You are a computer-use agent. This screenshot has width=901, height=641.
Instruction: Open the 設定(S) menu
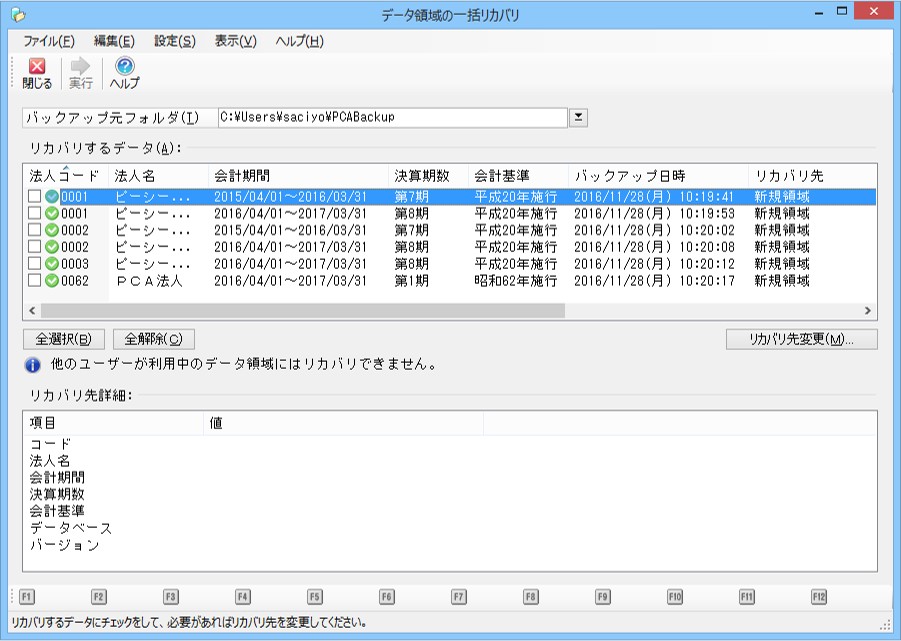[175, 41]
